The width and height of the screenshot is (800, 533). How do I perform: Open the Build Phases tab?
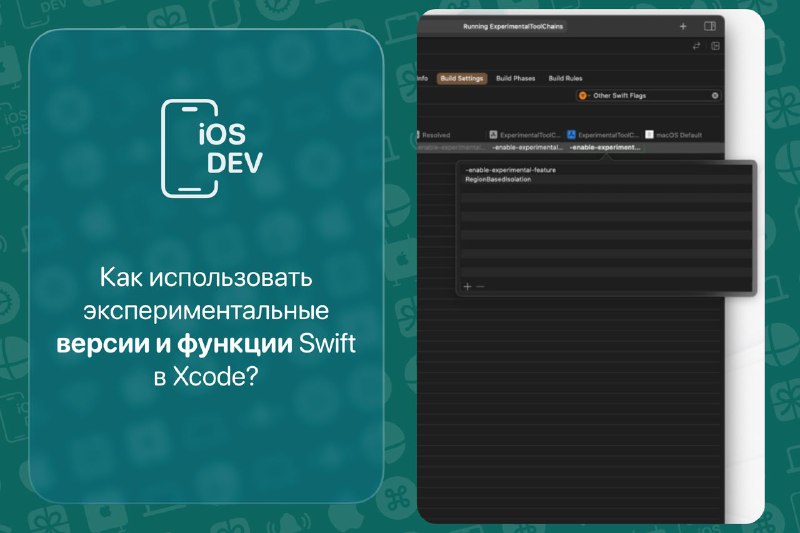(515, 79)
